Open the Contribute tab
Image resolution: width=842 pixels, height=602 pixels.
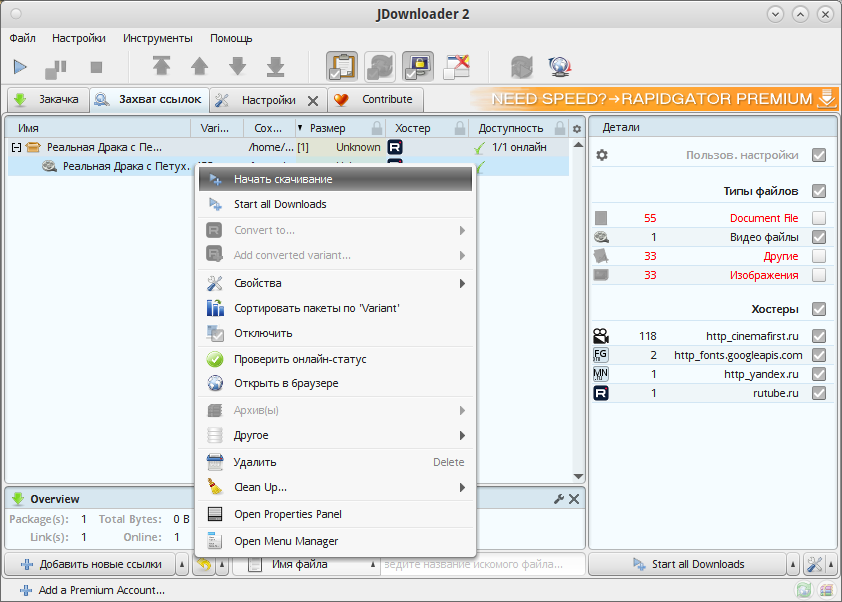click(375, 99)
